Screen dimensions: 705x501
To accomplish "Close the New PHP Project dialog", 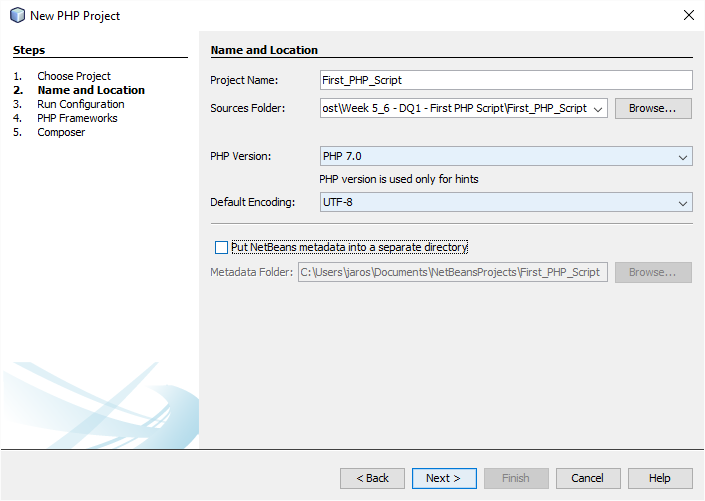I will (688, 15).
